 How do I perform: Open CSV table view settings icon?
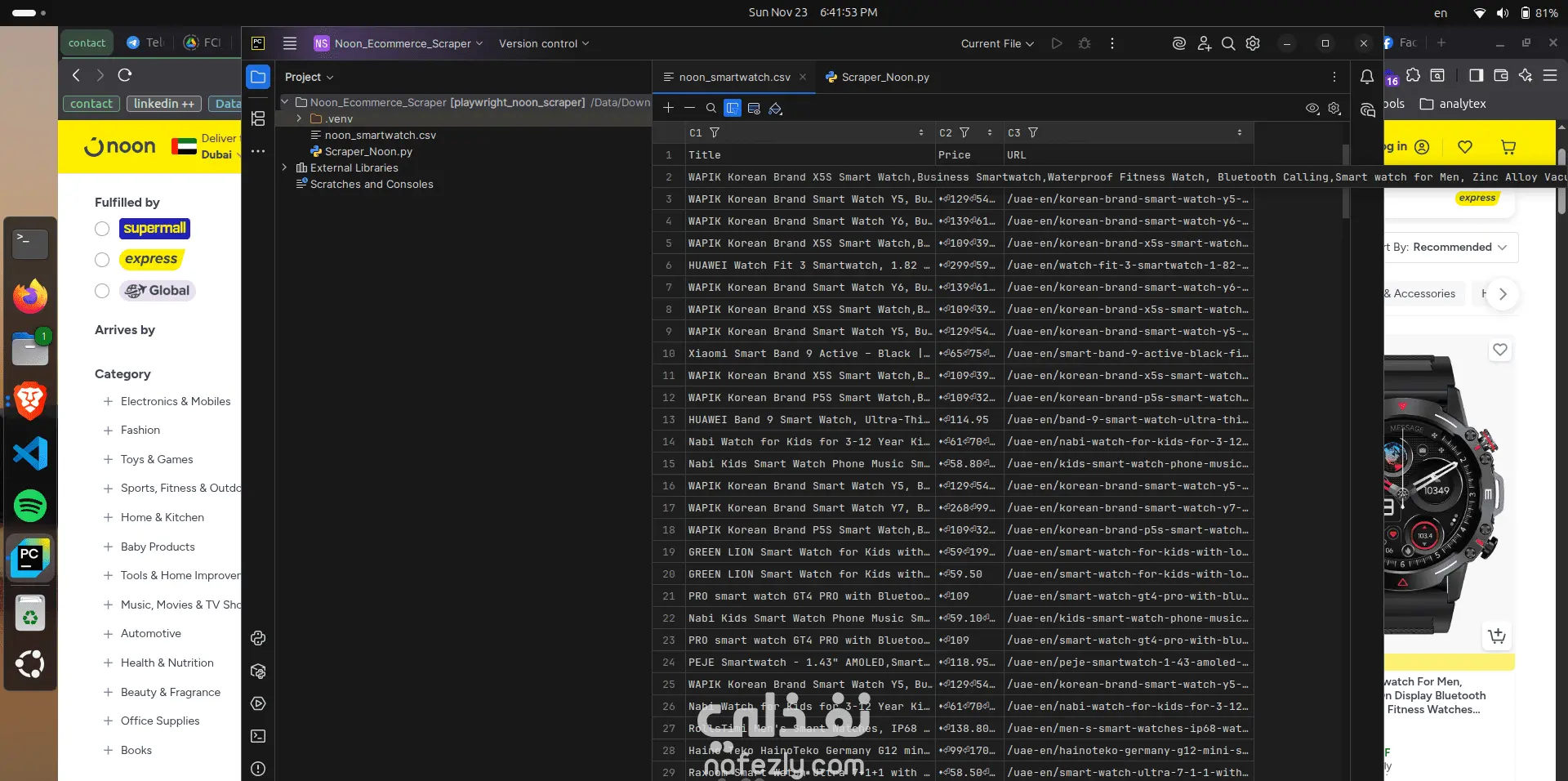754,108
